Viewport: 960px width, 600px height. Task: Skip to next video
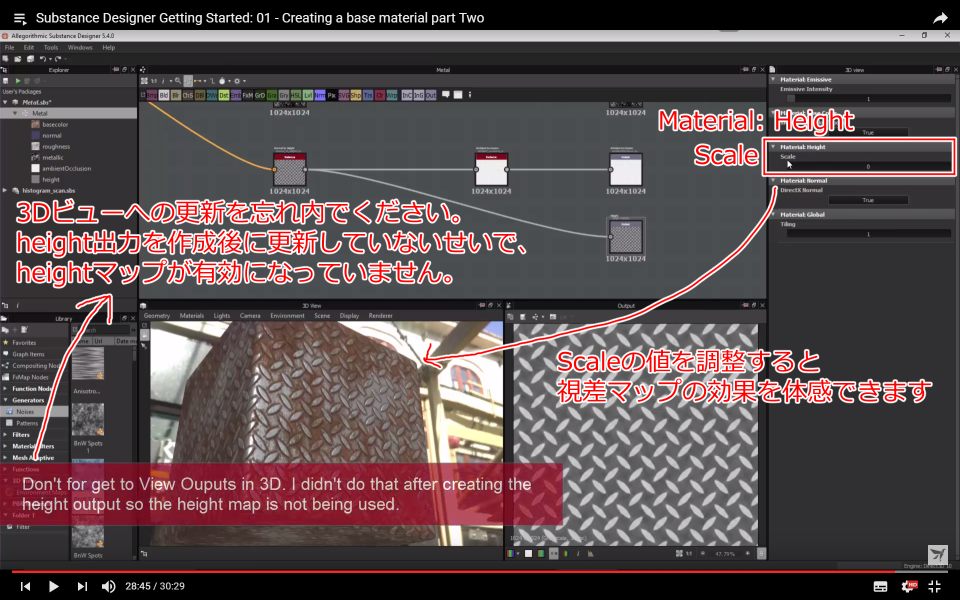pyautogui.click(x=81, y=586)
